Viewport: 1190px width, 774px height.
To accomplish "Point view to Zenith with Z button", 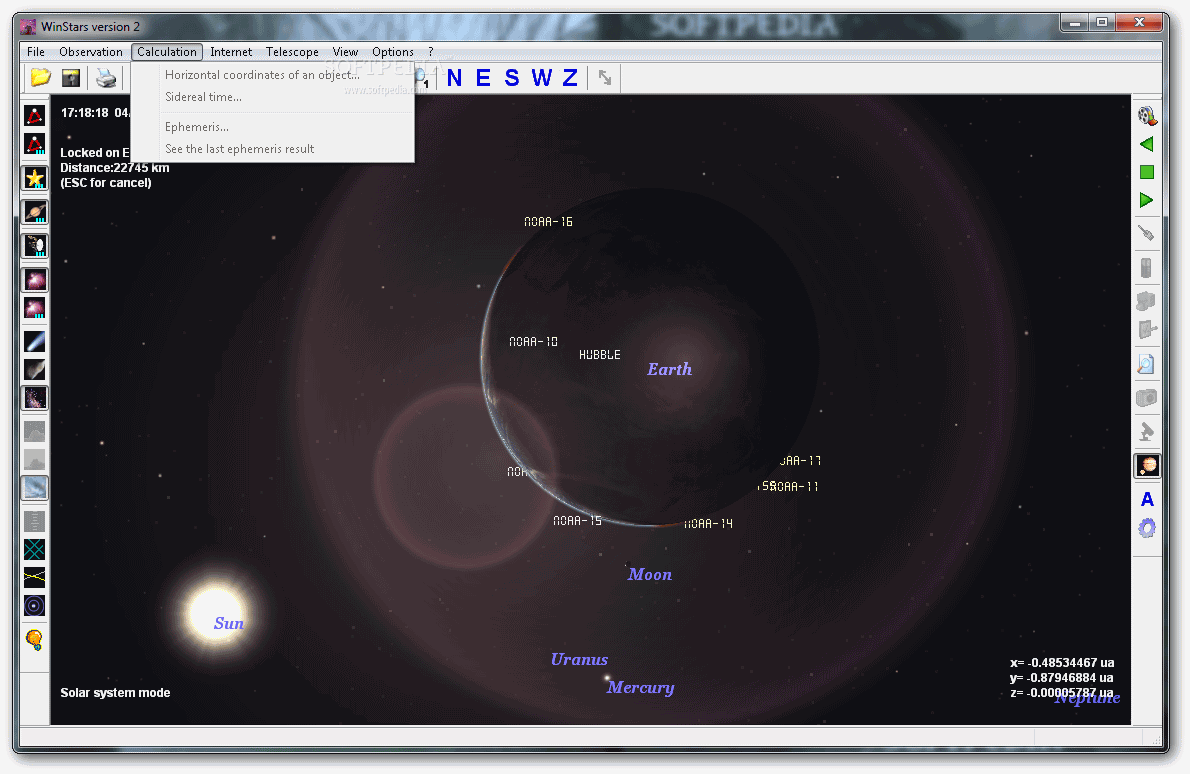I will coord(570,77).
